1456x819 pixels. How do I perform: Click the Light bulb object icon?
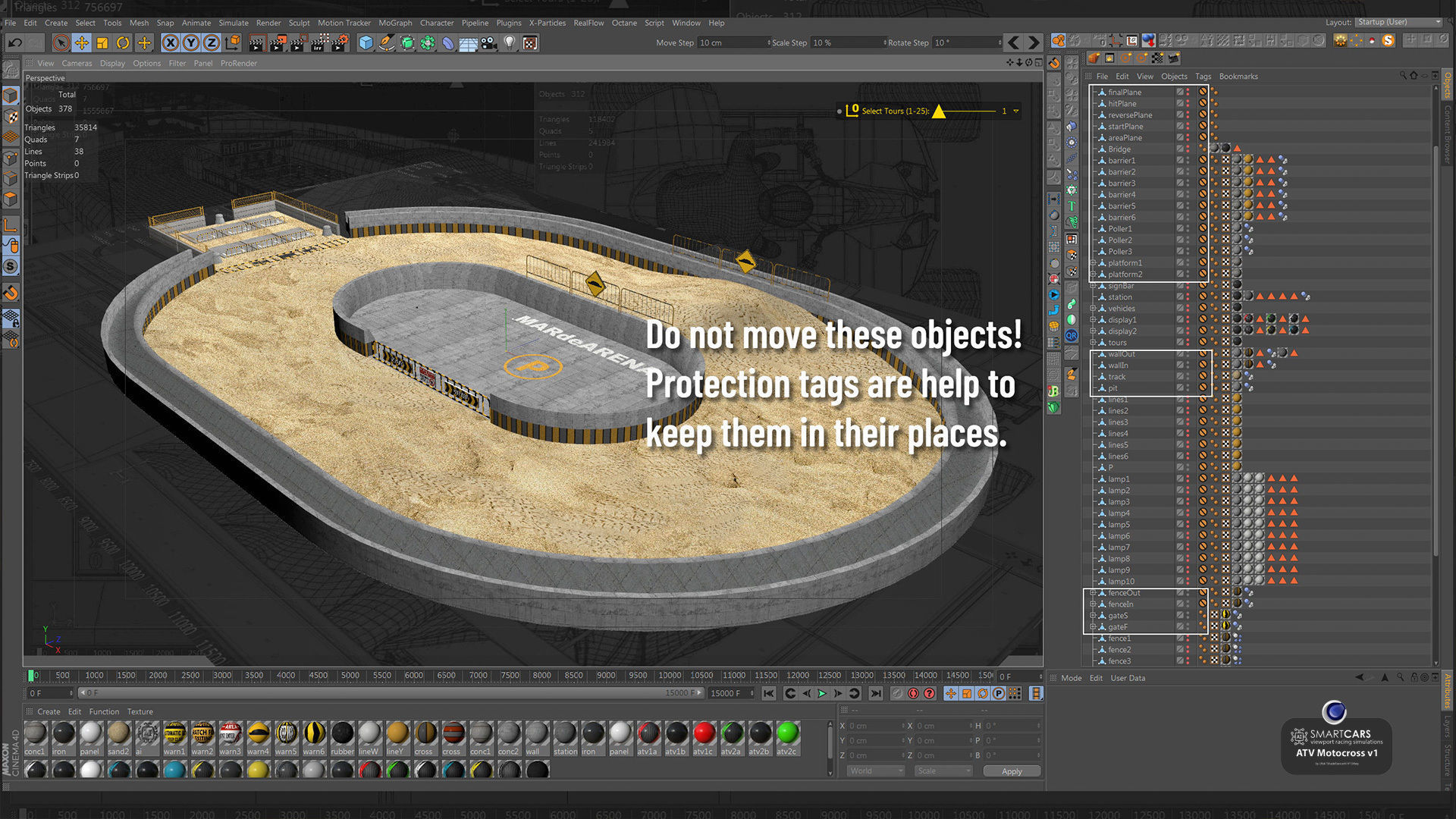tap(510, 43)
